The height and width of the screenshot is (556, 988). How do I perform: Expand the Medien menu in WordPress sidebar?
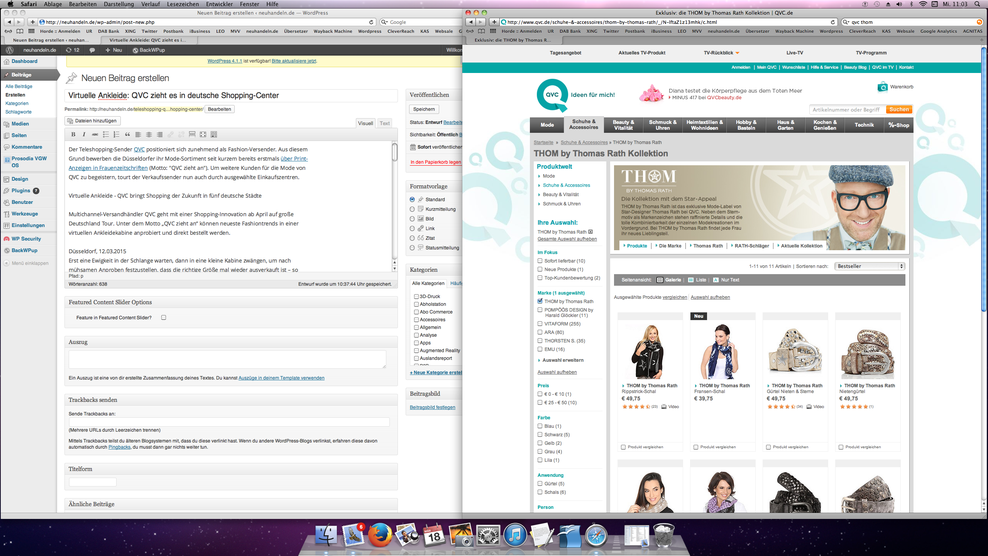pos(20,124)
